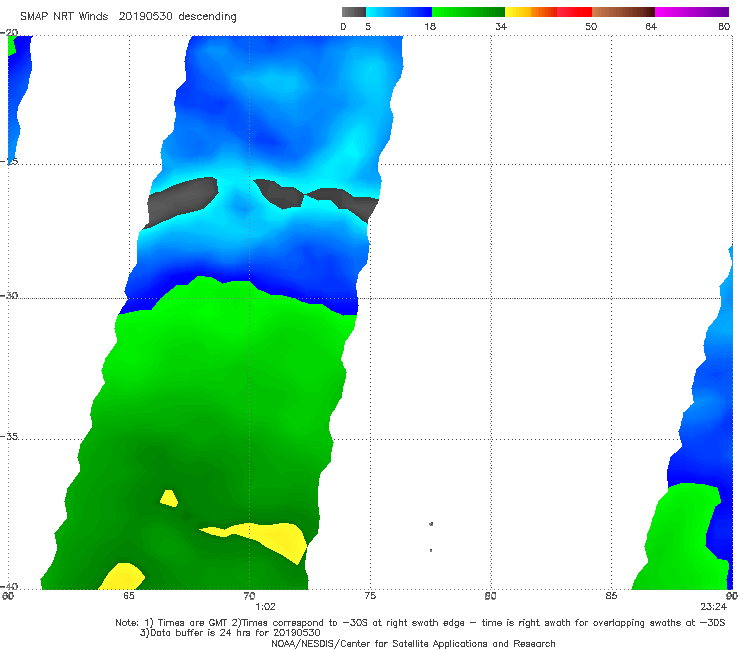
Task: Click the color bar label '5'
Action: pos(368,26)
